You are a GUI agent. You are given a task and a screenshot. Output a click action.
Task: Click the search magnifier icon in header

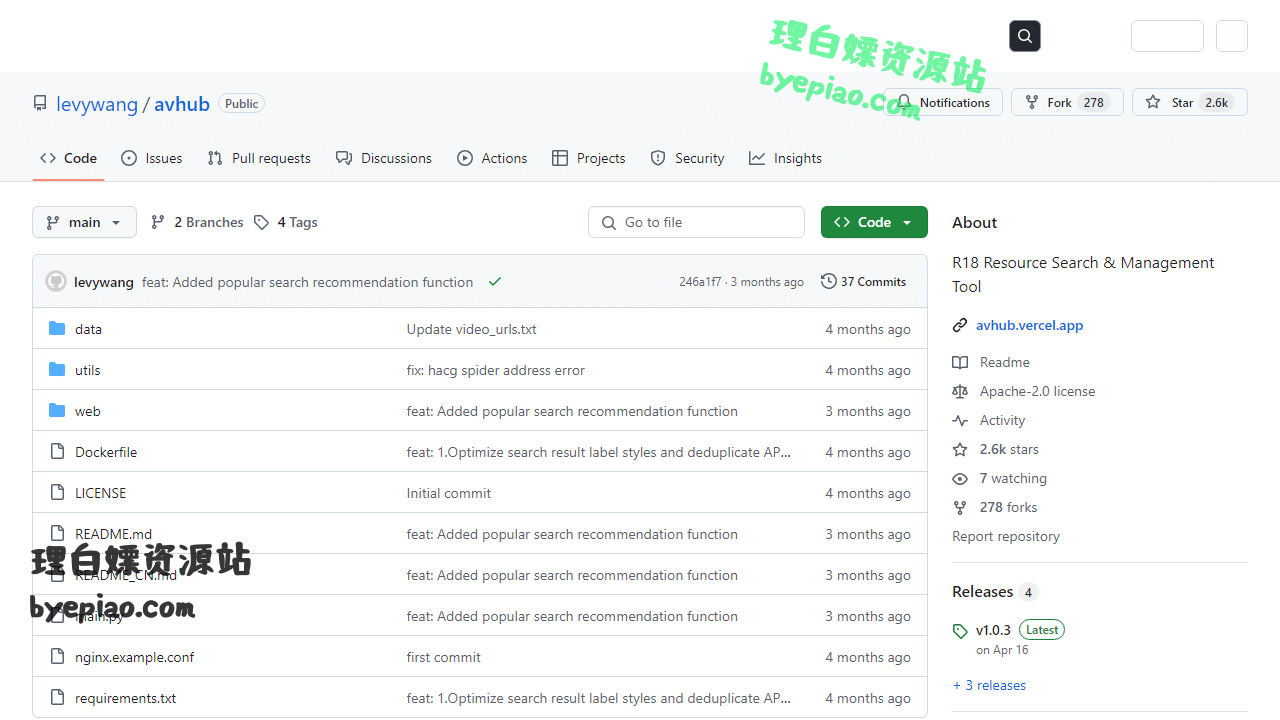(1025, 36)
